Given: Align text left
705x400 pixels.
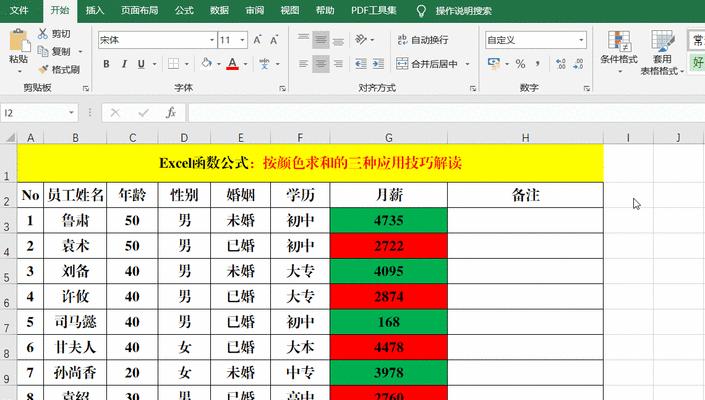Looking at the screenshot, I should click(x=303, y=64).
